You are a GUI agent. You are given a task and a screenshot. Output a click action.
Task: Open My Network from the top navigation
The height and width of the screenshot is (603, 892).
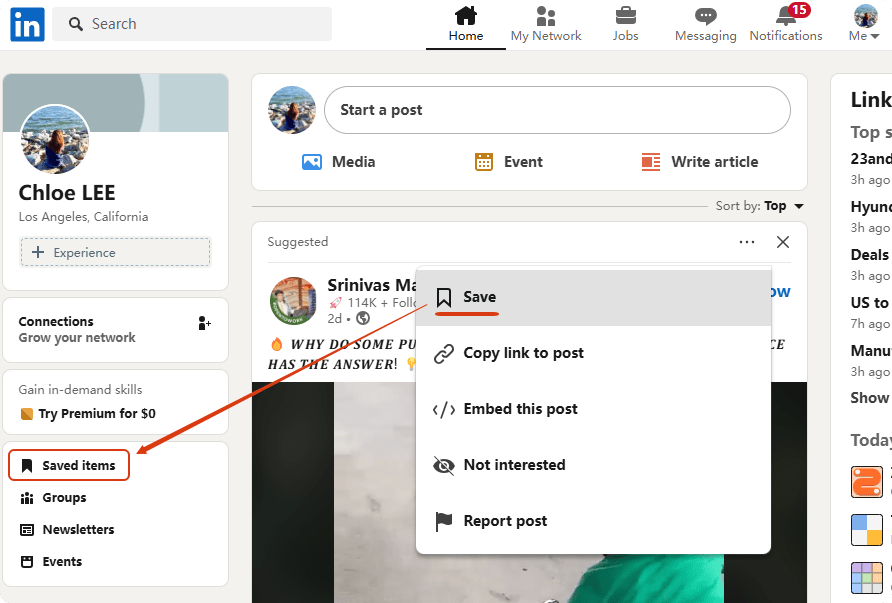[545, 24]
